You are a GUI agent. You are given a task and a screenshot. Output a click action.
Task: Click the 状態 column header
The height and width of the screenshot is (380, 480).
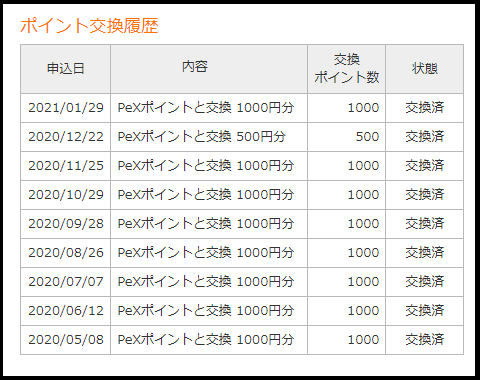(425, 69)
